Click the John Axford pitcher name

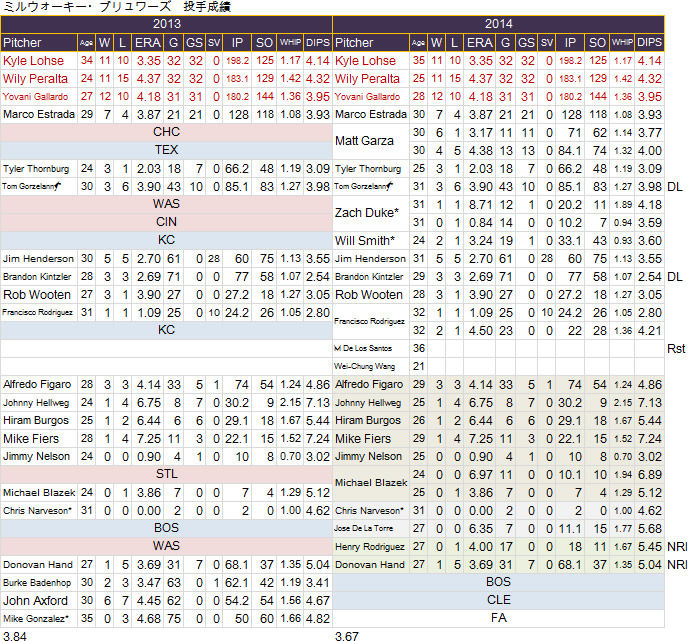tap(35, 601)
